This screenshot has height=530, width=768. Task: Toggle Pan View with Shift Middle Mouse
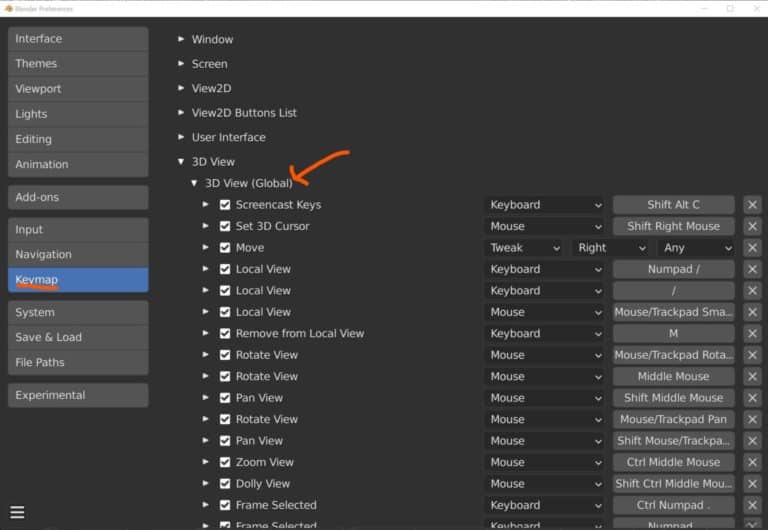[225, 398]
